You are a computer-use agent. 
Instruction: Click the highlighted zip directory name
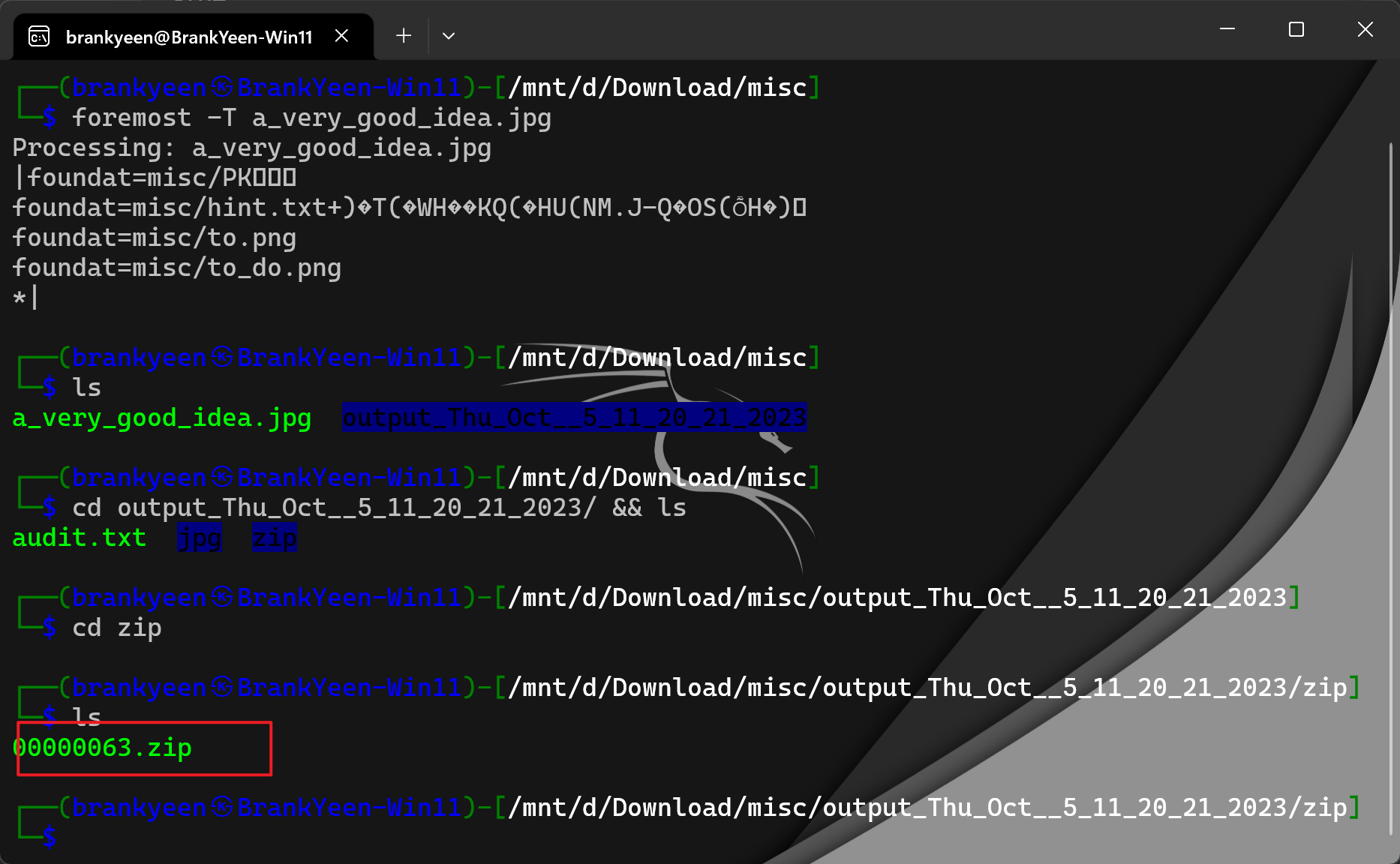[275, 538]
